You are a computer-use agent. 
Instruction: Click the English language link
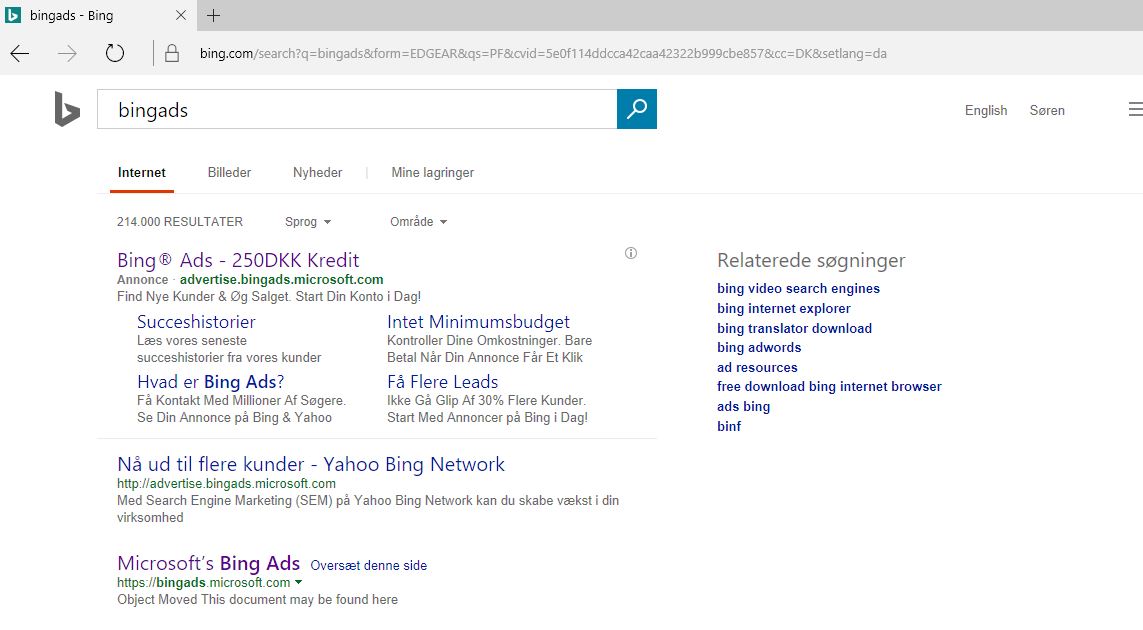click(986, 110)
